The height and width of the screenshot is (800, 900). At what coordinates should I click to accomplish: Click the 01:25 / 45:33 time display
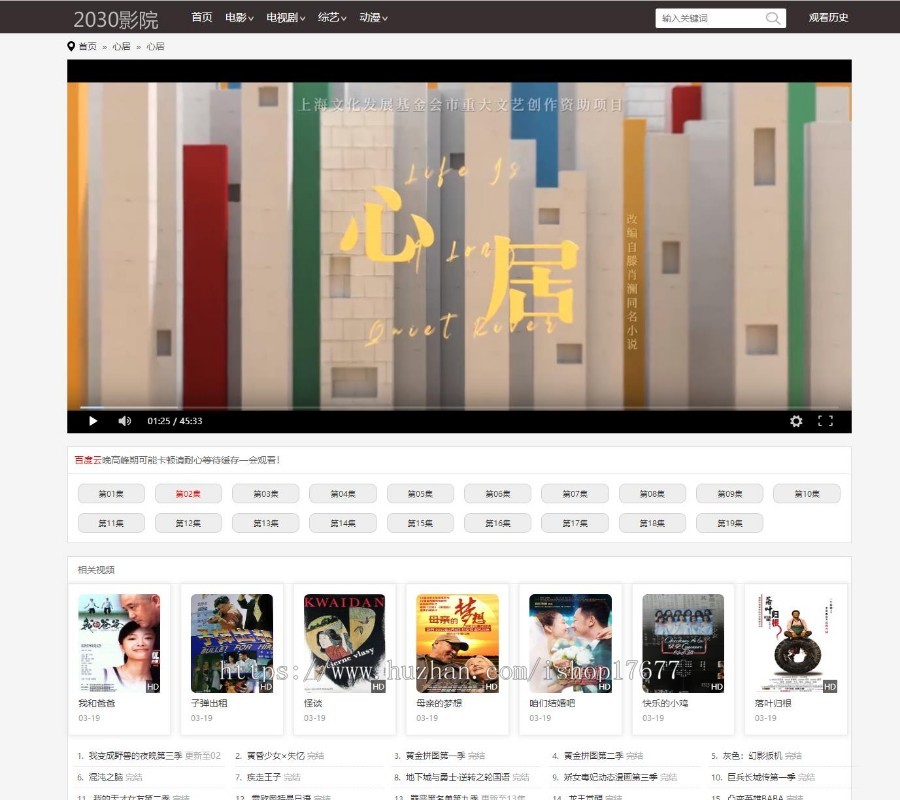click(174, 421)
